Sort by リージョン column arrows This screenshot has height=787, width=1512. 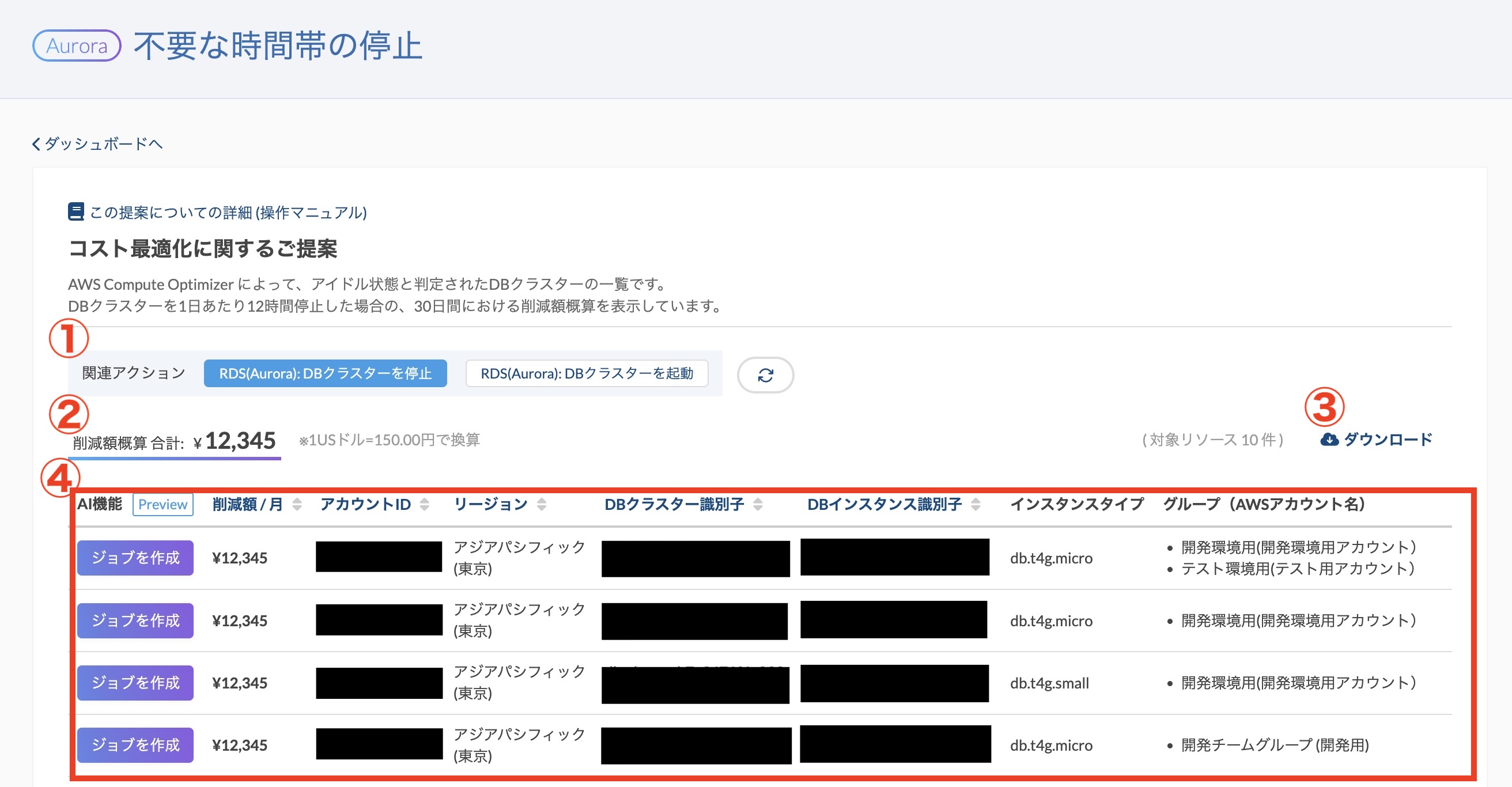(542, 504)
